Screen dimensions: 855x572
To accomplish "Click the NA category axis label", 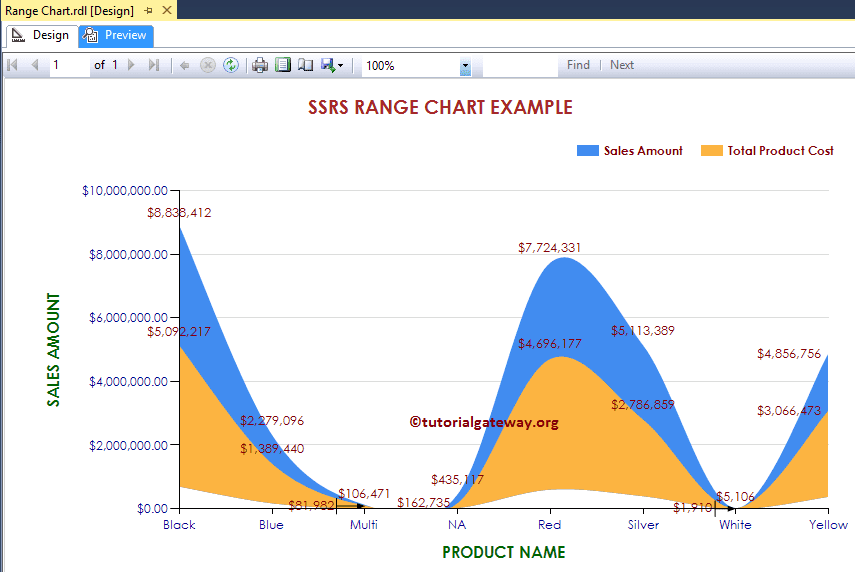I will coord(457,525).
